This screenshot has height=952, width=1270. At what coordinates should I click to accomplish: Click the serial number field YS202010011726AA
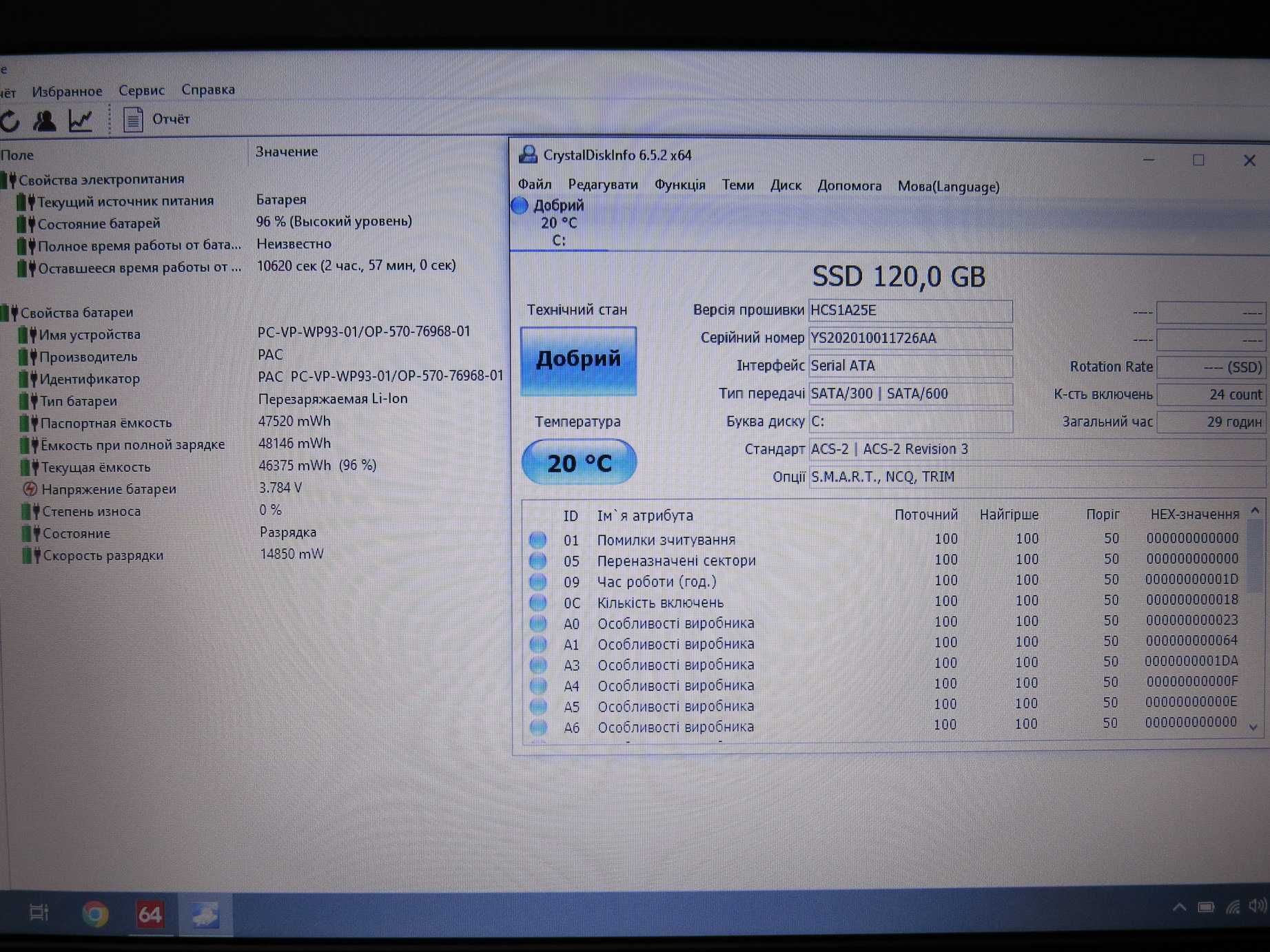(x=910, y=338)
